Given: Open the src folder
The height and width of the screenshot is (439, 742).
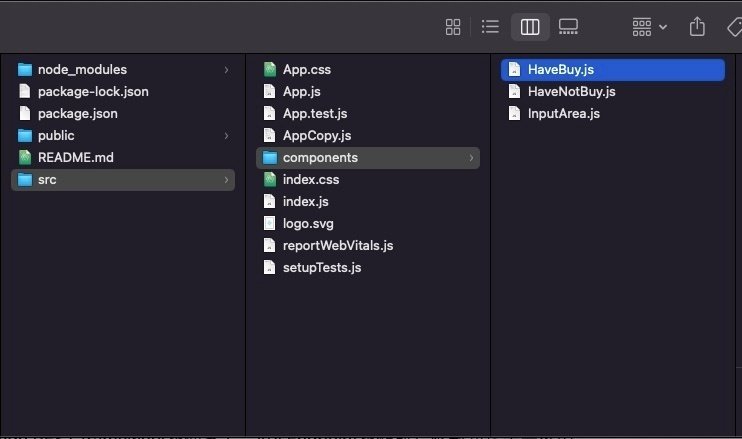Looking at the screenshot, I should (x=123, y=180).
